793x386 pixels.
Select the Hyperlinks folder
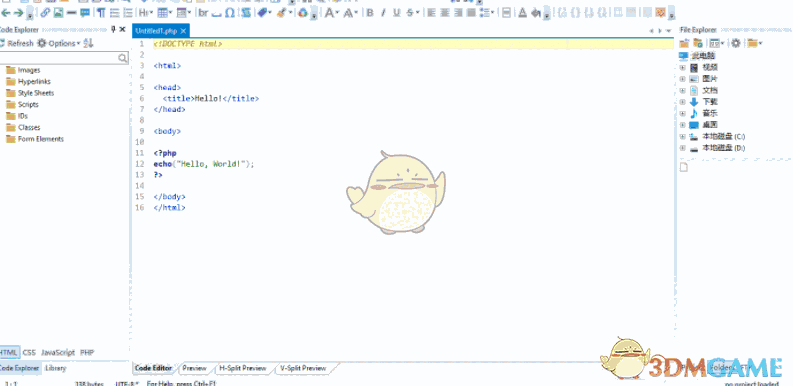pyautogui.click(x=28, y=81)
